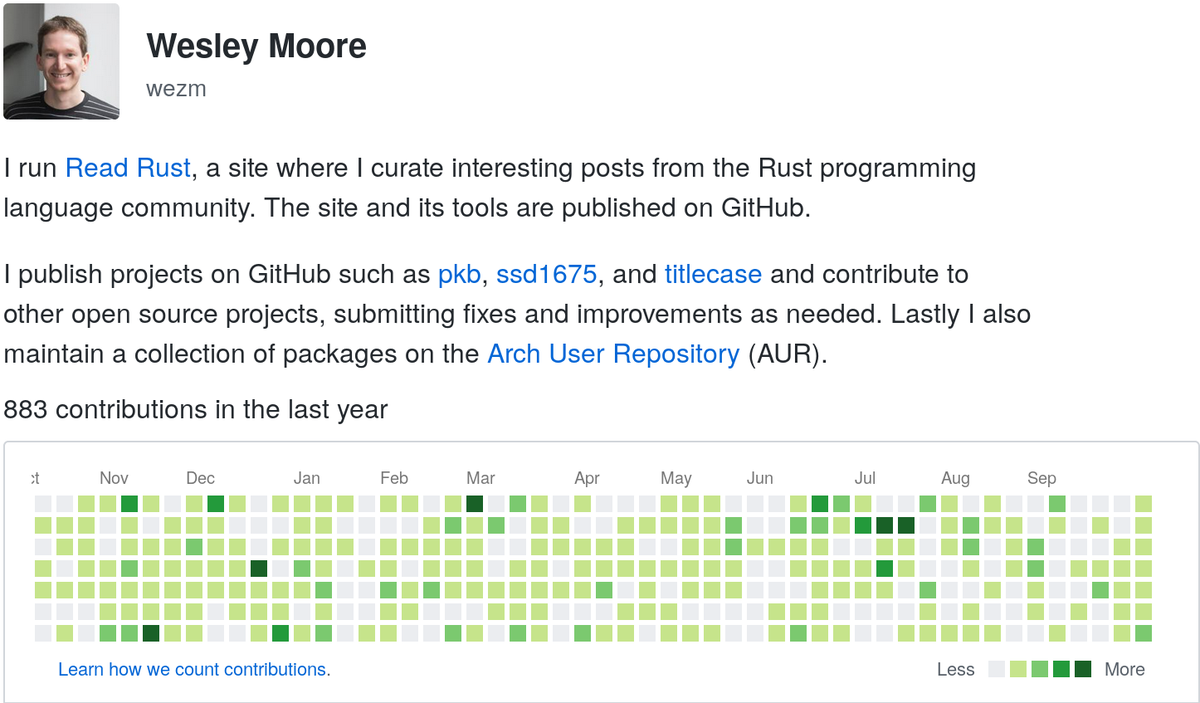Click the Less legend label
Viewport: 1200px width, 703px height.
955,670
